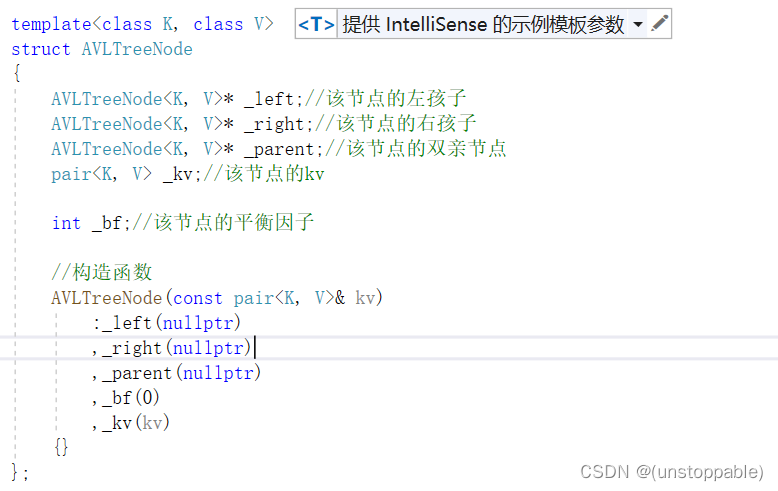
Task: Click the _right member pointer declaration
Action: [275, 124]
